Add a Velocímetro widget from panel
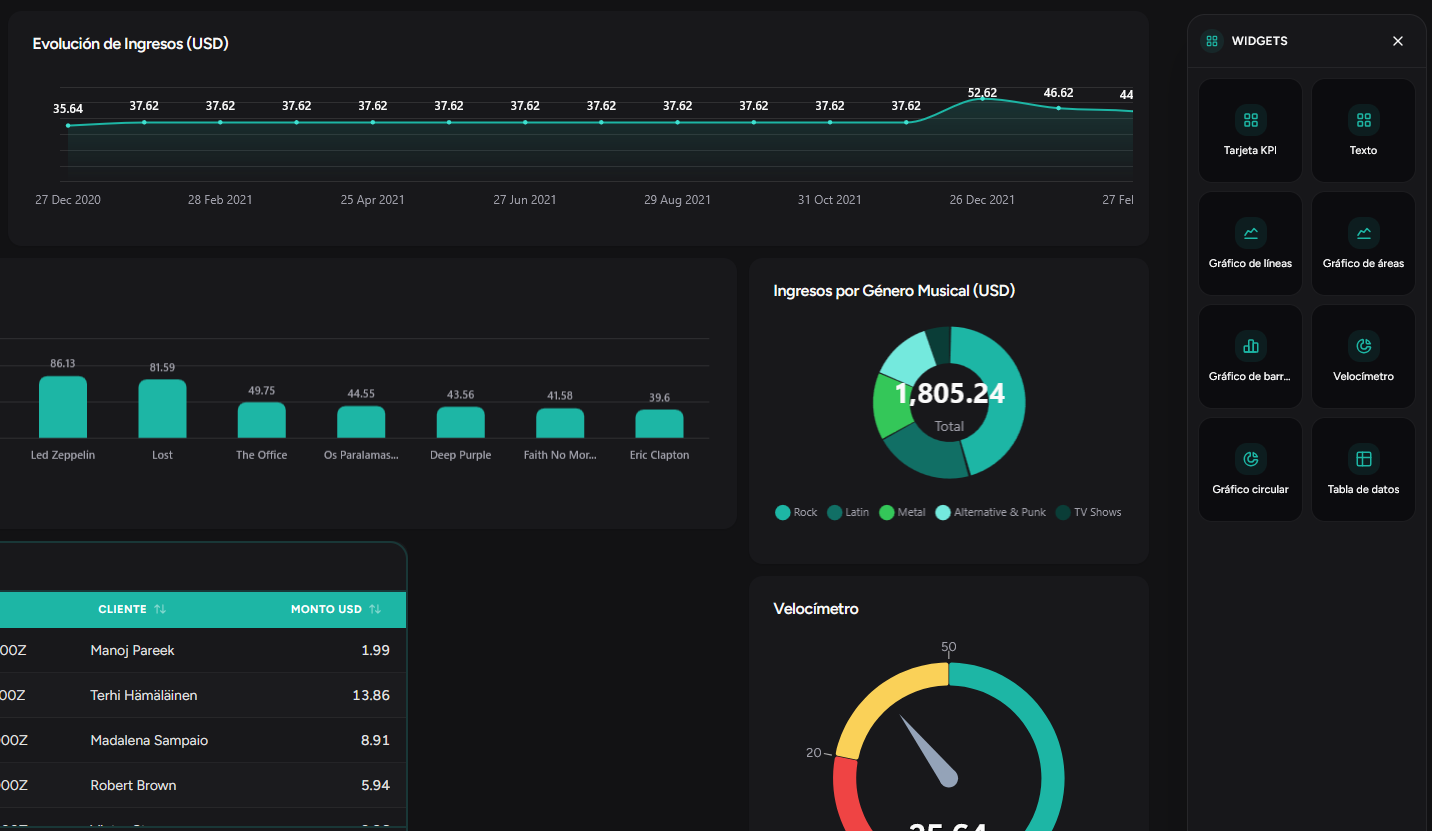This screenshot has height=831, width=1432. [x=1363, y=356]
